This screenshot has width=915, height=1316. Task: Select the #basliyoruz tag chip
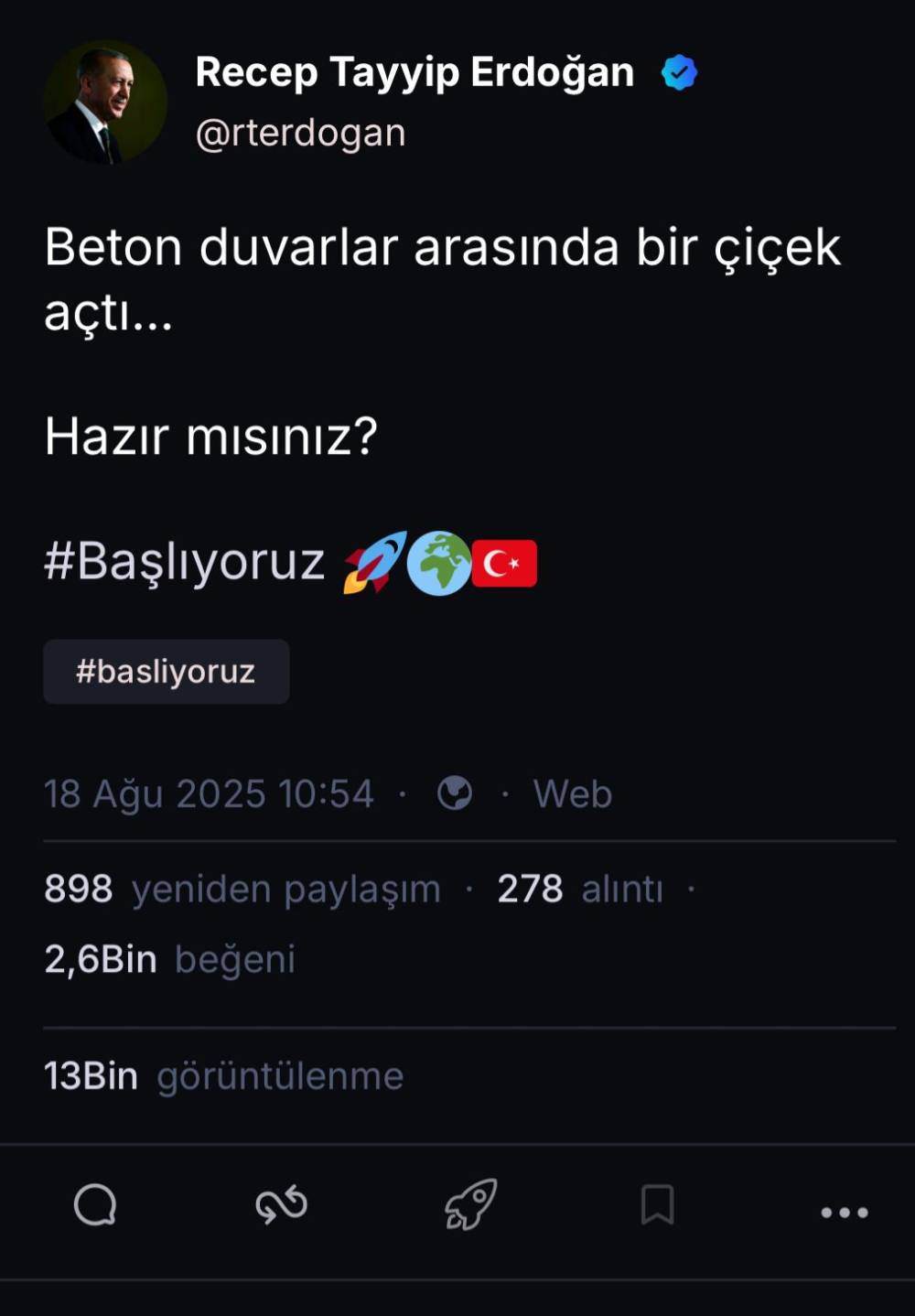(x=167, y=672)
